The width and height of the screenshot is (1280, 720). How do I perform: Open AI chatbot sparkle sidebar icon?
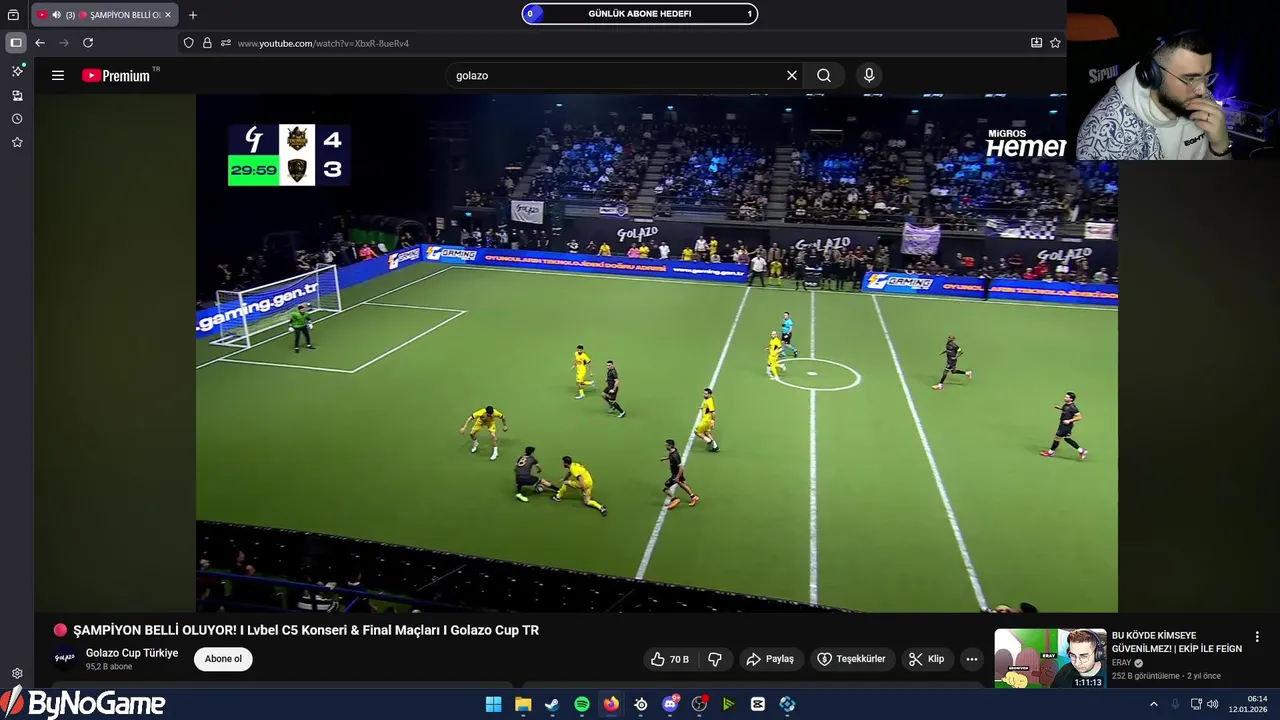pyautogui.click(x=17, y=71)
